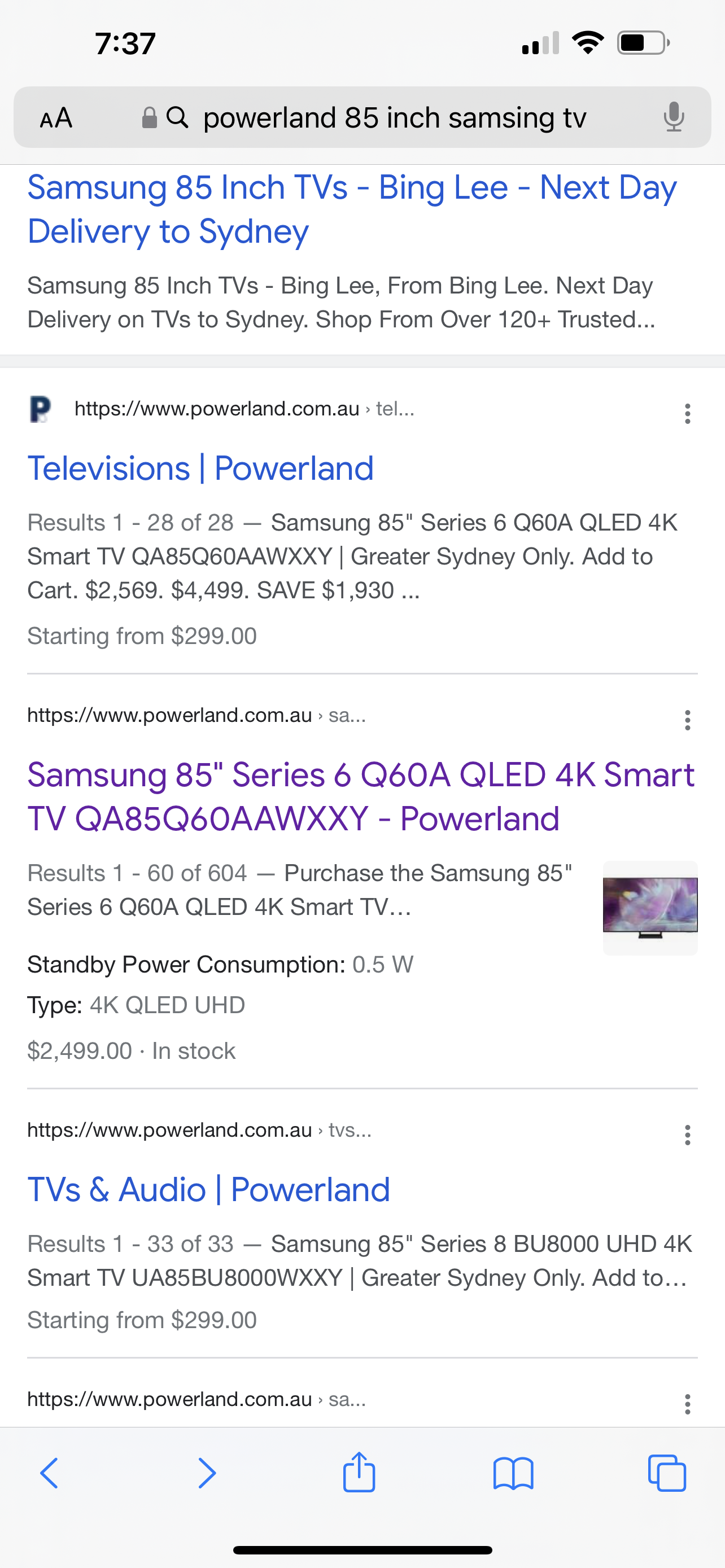Open the Share sheet icon
The image size is (725, 1568).
(359, 1473)
